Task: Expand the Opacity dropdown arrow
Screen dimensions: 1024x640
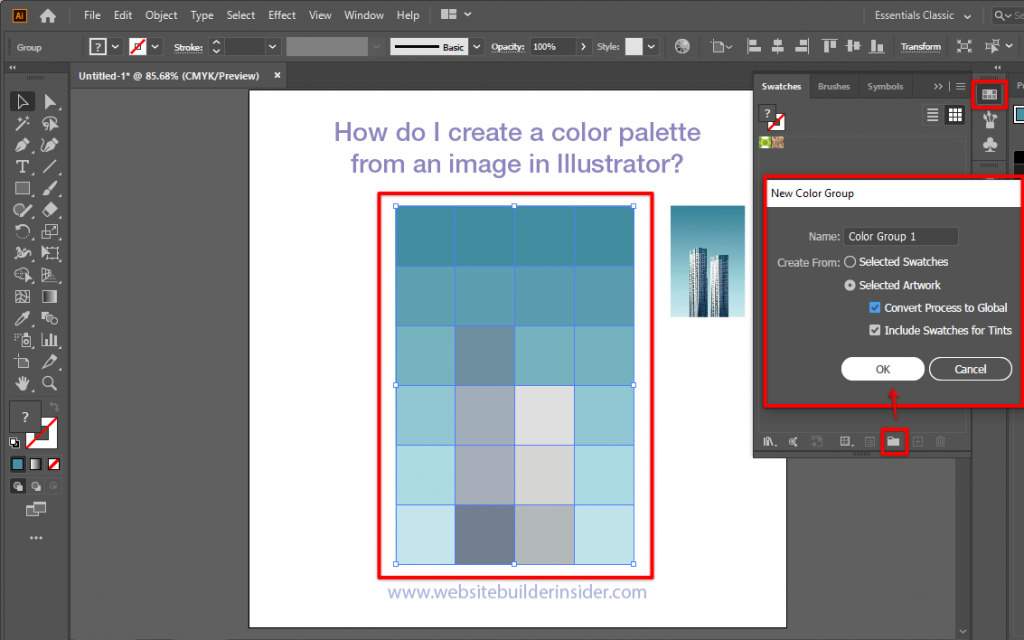Action: point(584,47)
